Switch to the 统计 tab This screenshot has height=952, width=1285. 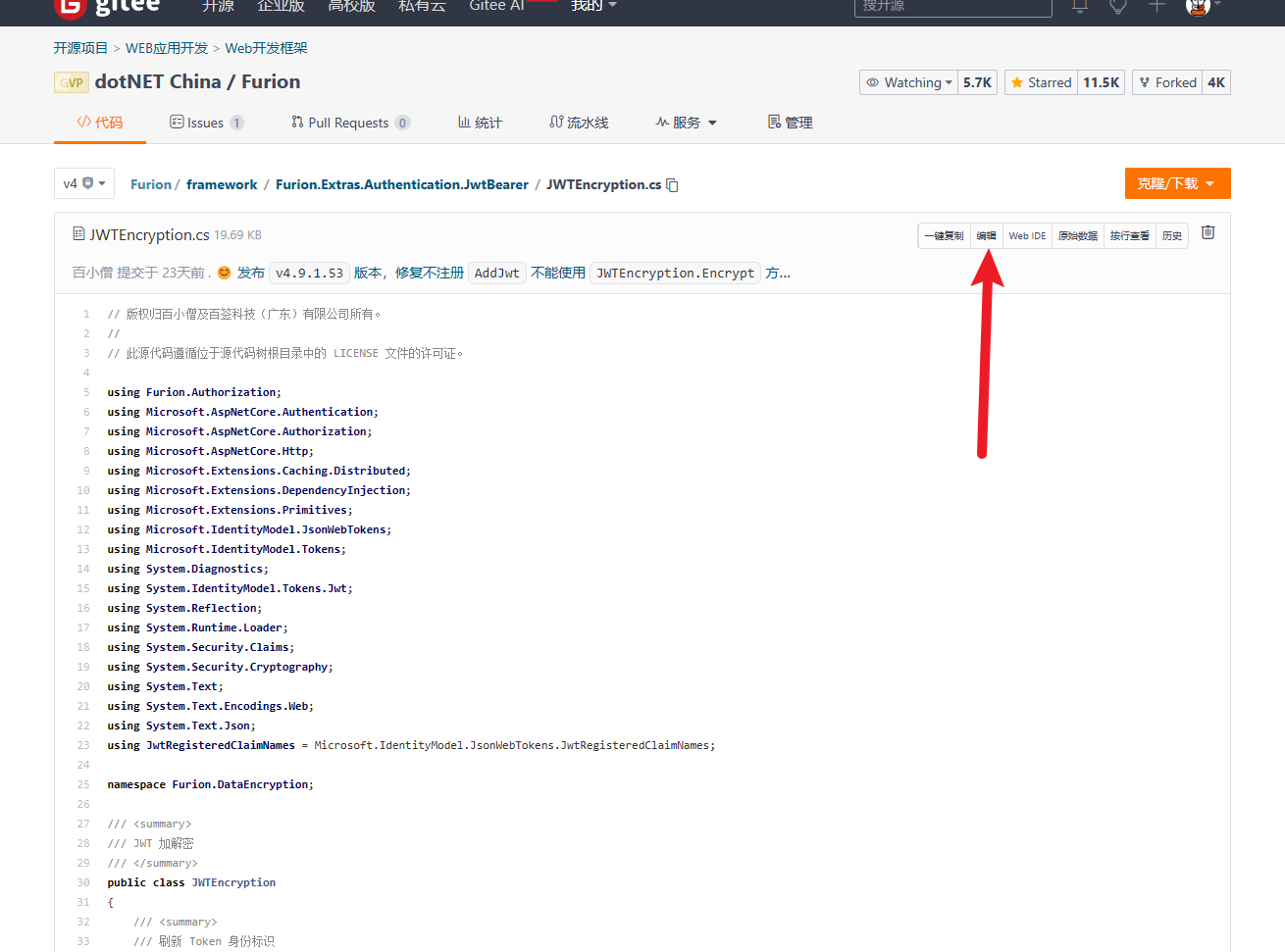click(480, 123)
